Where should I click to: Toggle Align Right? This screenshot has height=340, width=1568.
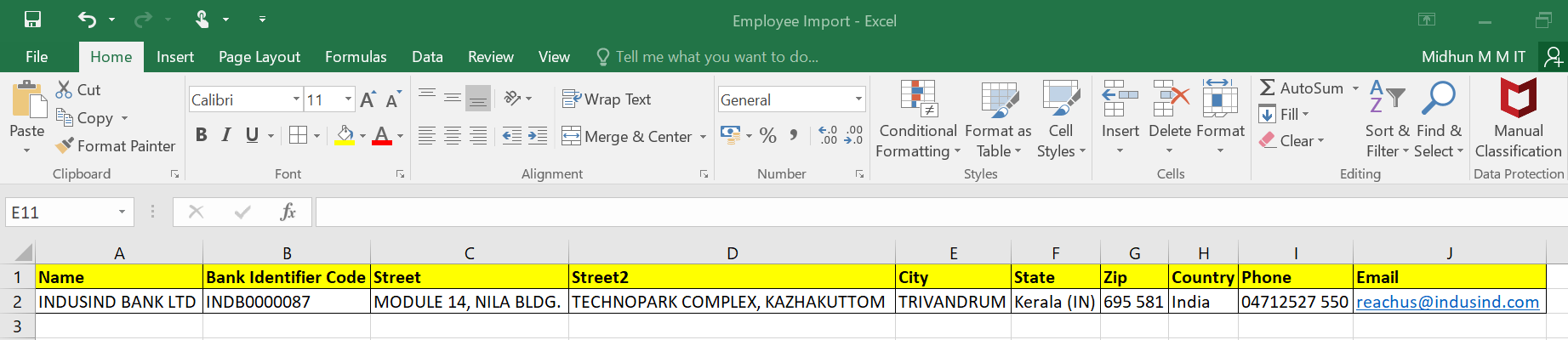tap(478, 136)
